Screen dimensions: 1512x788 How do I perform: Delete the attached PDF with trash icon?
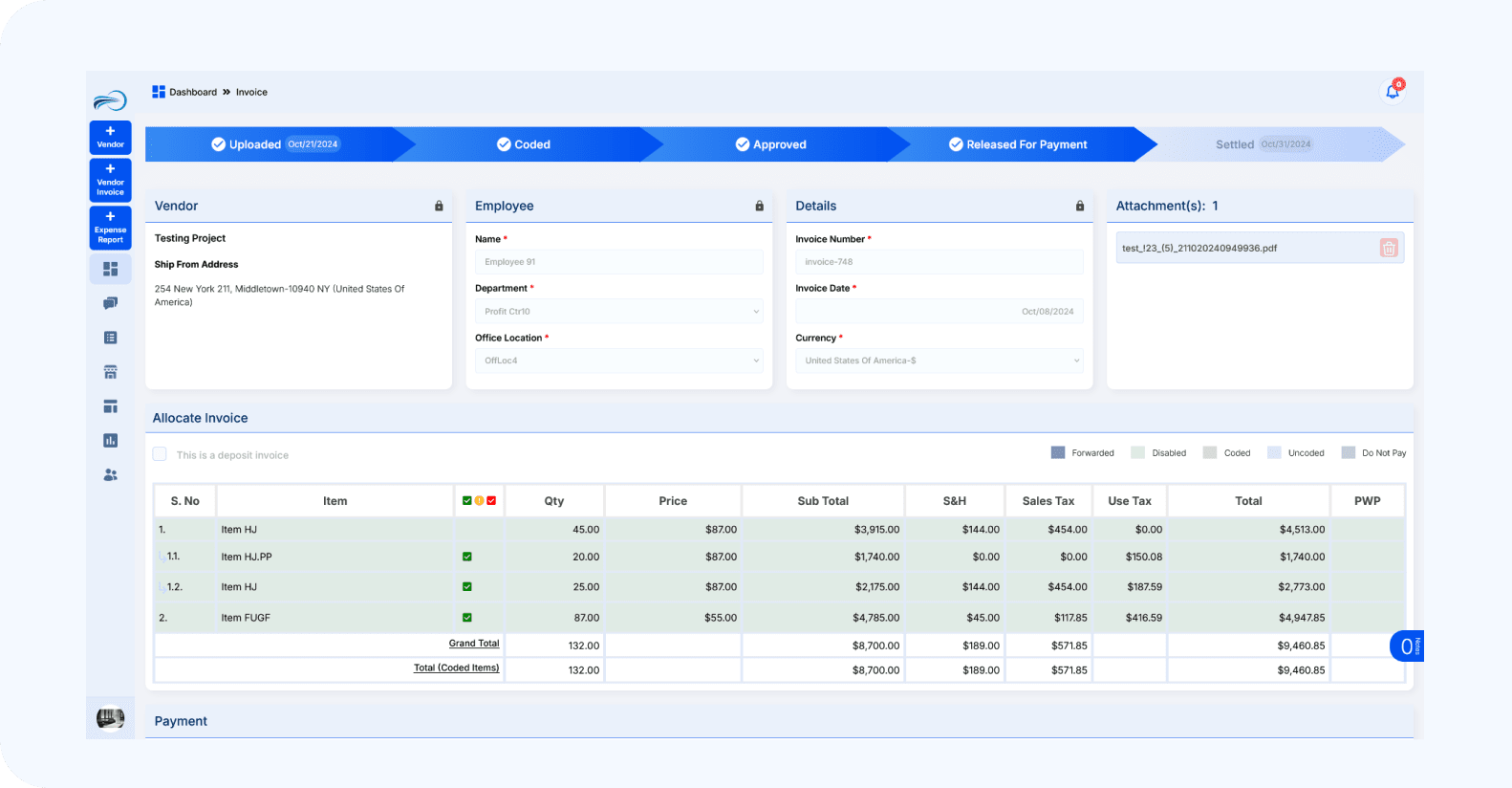click(1389, 248)
